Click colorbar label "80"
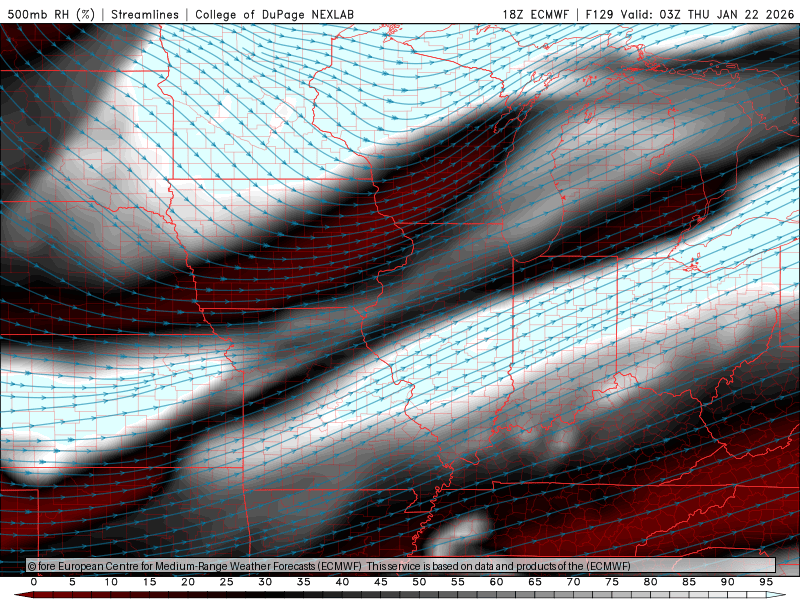This screenshot has height=600, width=800. point(651,582)
